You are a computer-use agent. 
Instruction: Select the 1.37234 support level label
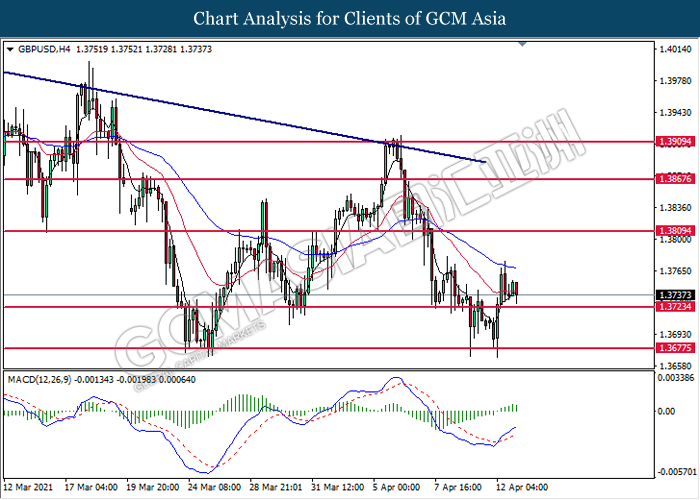675,306
